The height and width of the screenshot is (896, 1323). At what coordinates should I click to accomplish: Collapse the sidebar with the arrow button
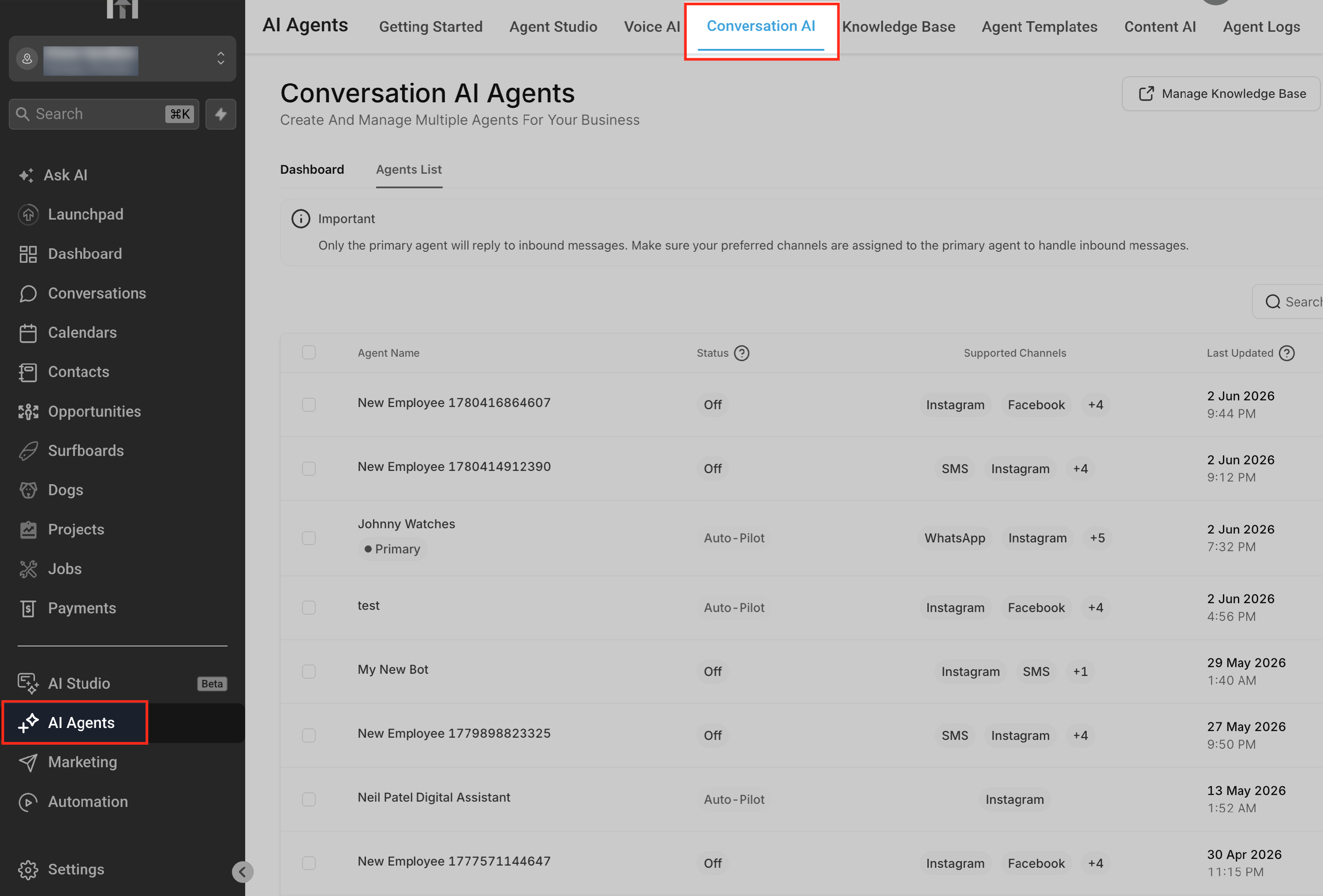(243, 871)
